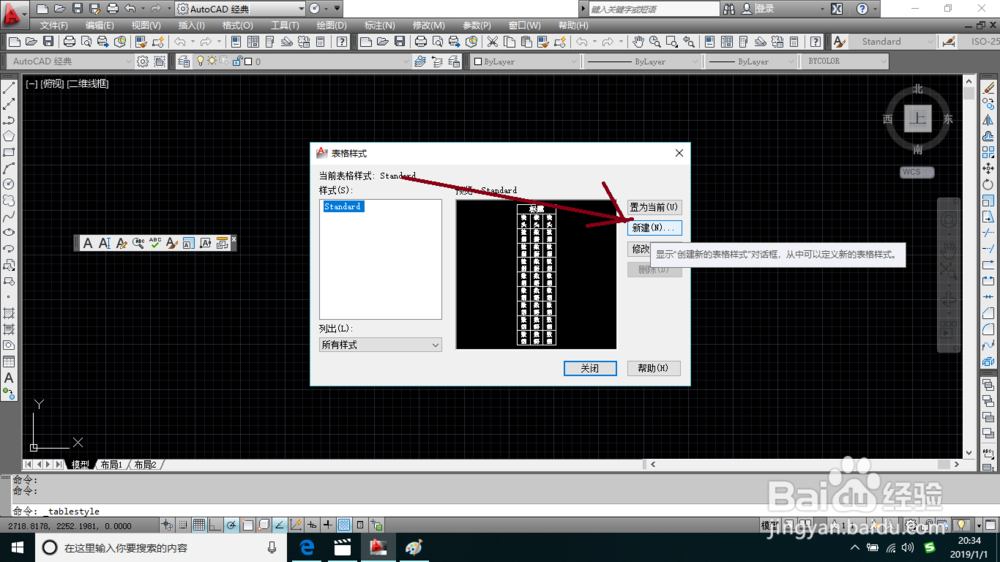Click the 置为当前(U) button
This screenshot has width=1000, height=562.
click(x=654, y=207)
